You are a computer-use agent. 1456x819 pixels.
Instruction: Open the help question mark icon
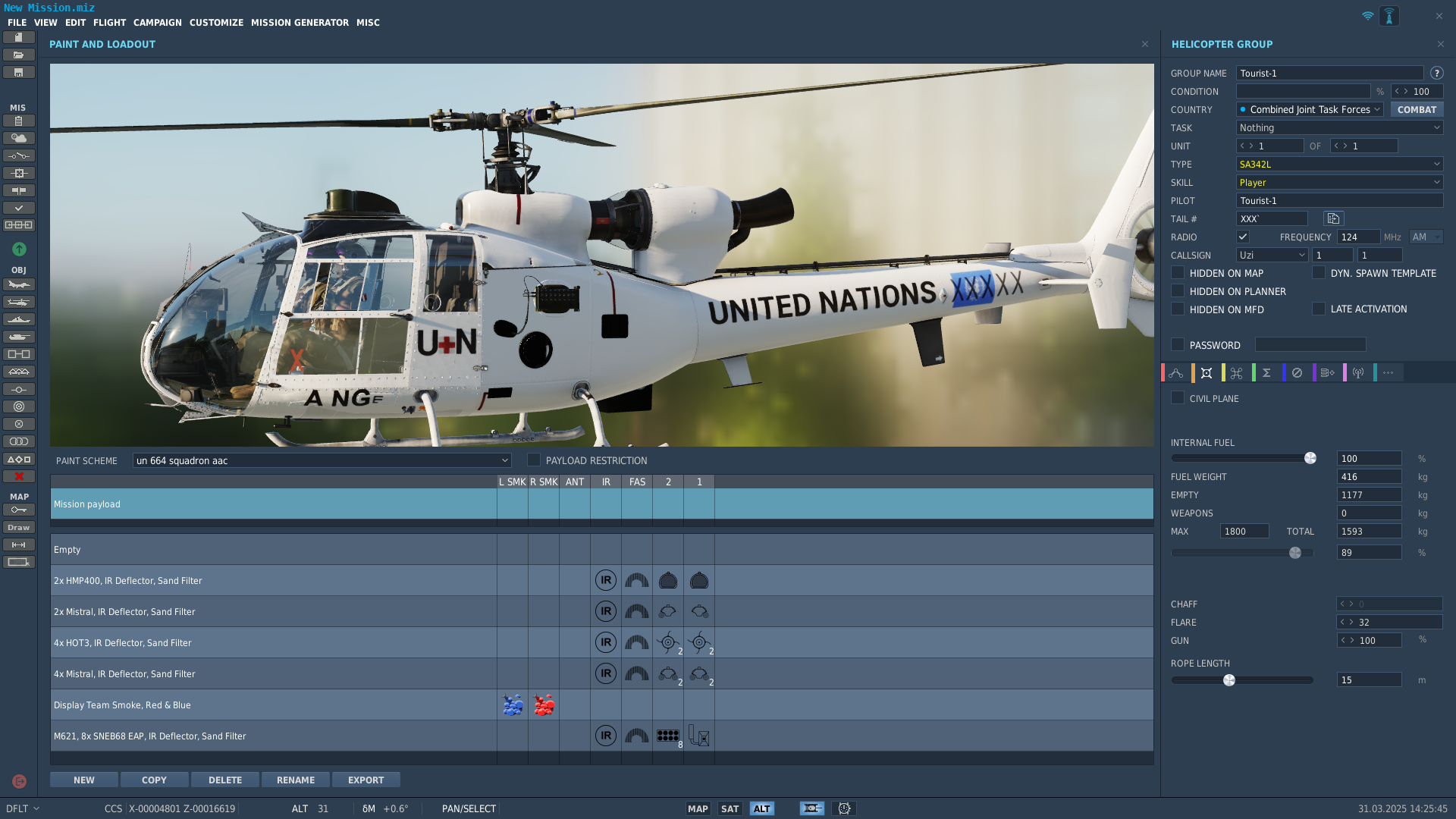point(1436,73)
